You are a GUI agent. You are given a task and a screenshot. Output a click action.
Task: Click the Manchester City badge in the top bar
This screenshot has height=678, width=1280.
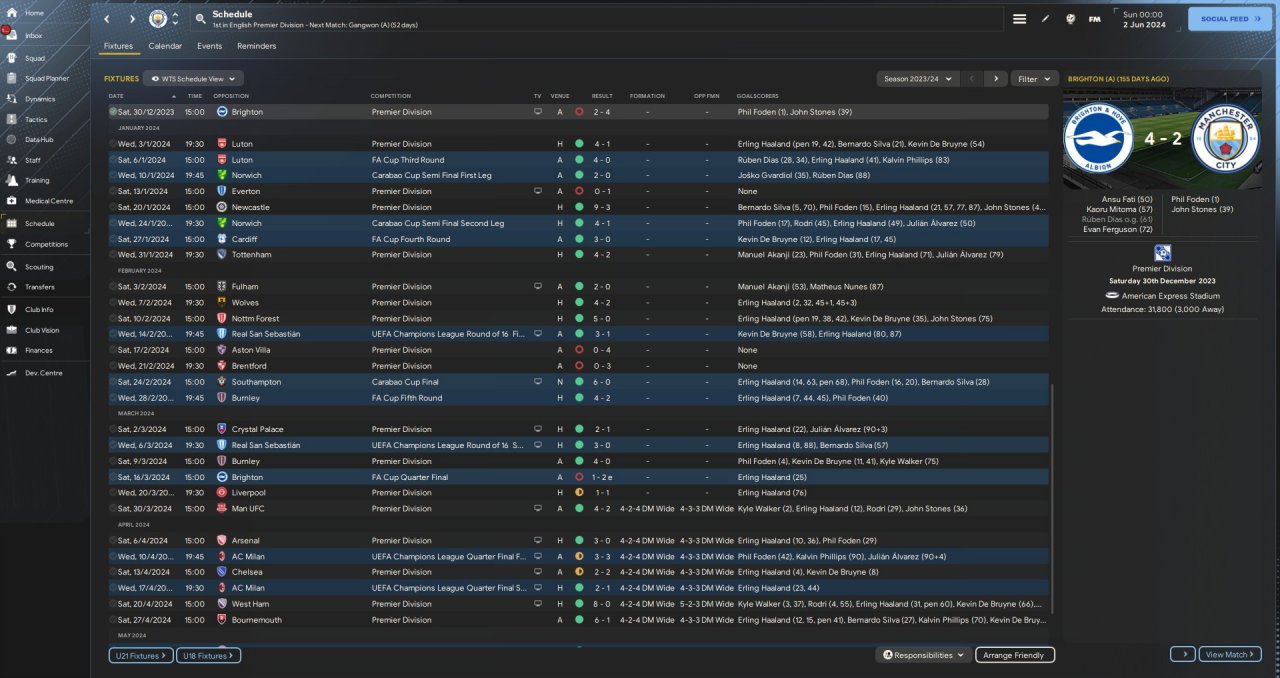[x=157, y=19]
